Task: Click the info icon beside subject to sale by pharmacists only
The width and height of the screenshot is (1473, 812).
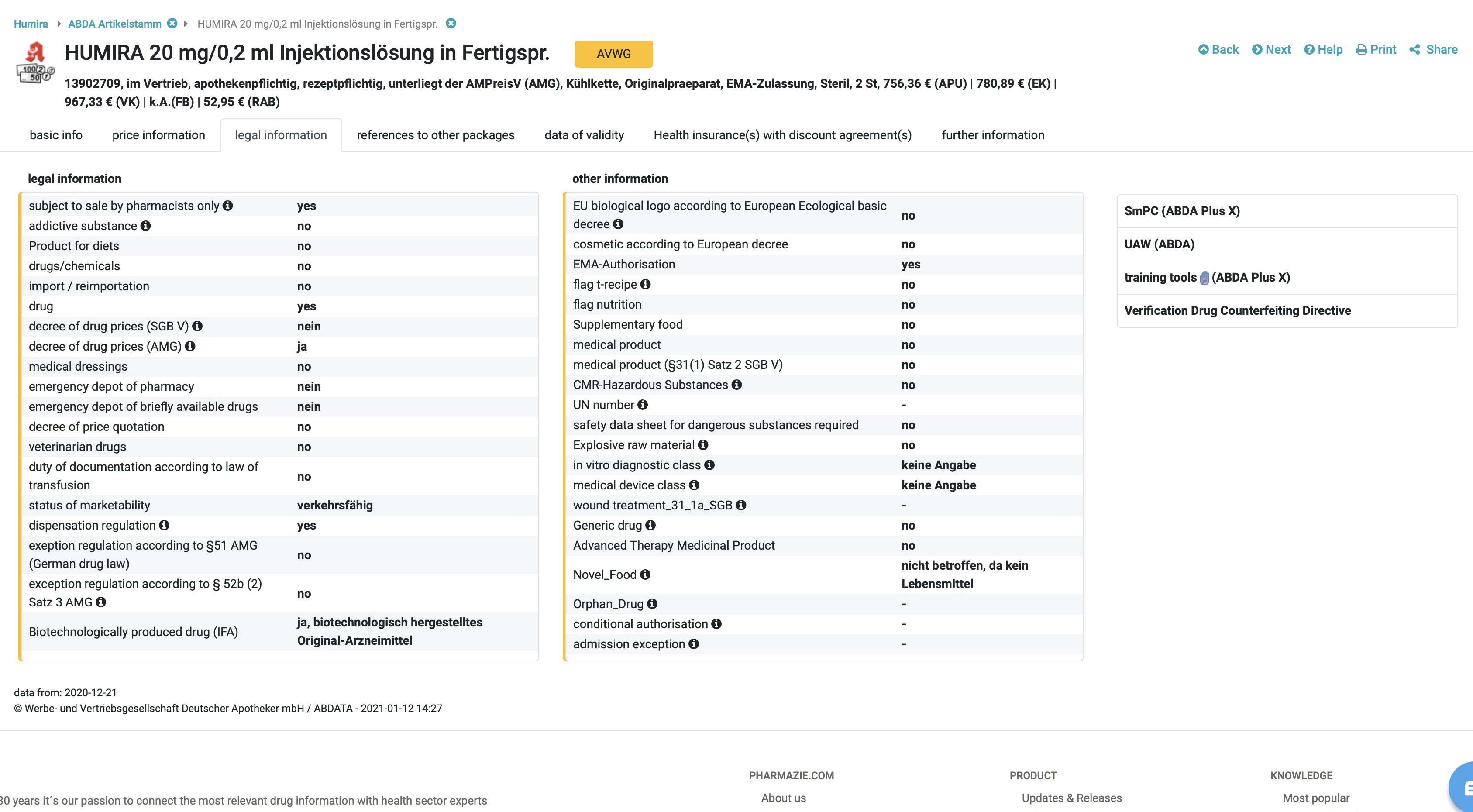Action: [227, 206]
